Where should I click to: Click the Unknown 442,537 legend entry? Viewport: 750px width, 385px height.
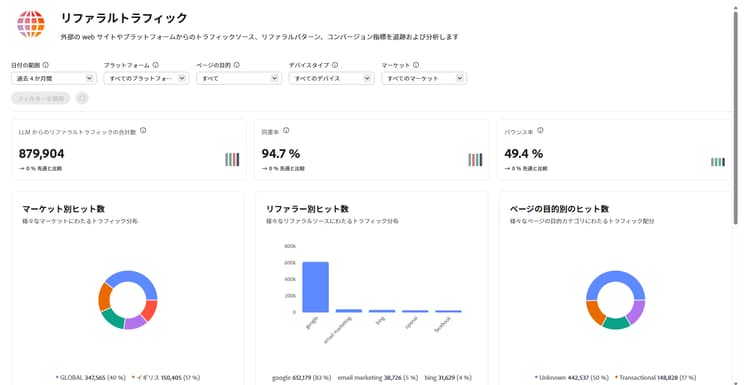tap(572, 377)
